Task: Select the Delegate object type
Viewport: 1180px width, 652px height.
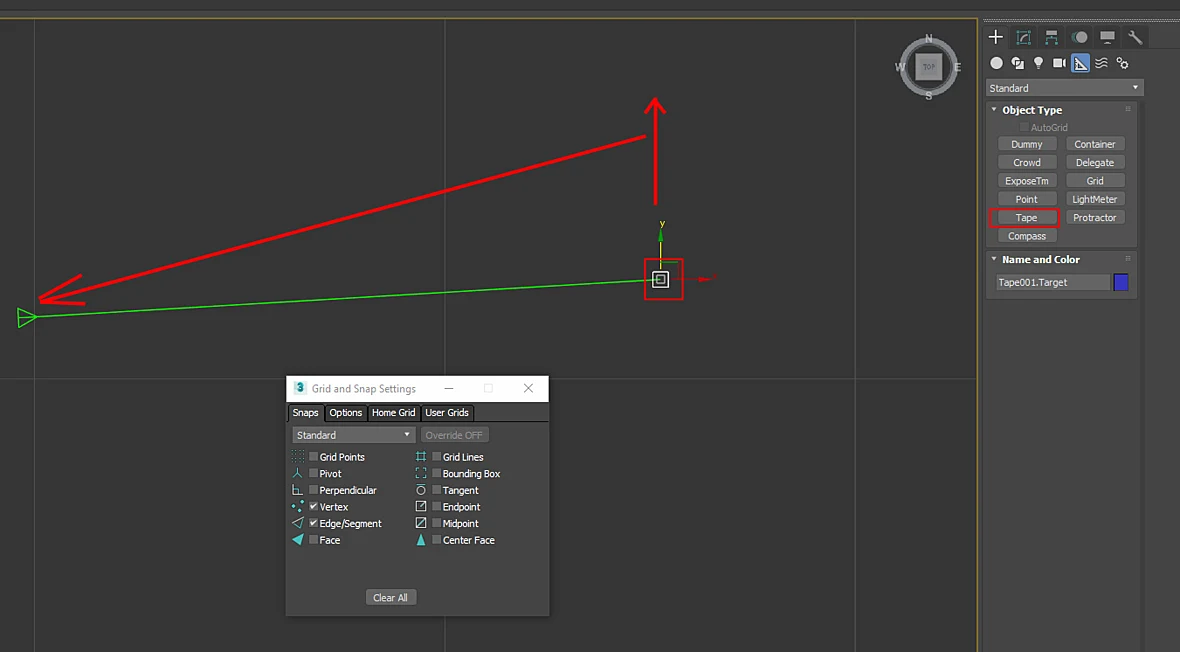Action: pyautogui.click(x=1095, y=162)
